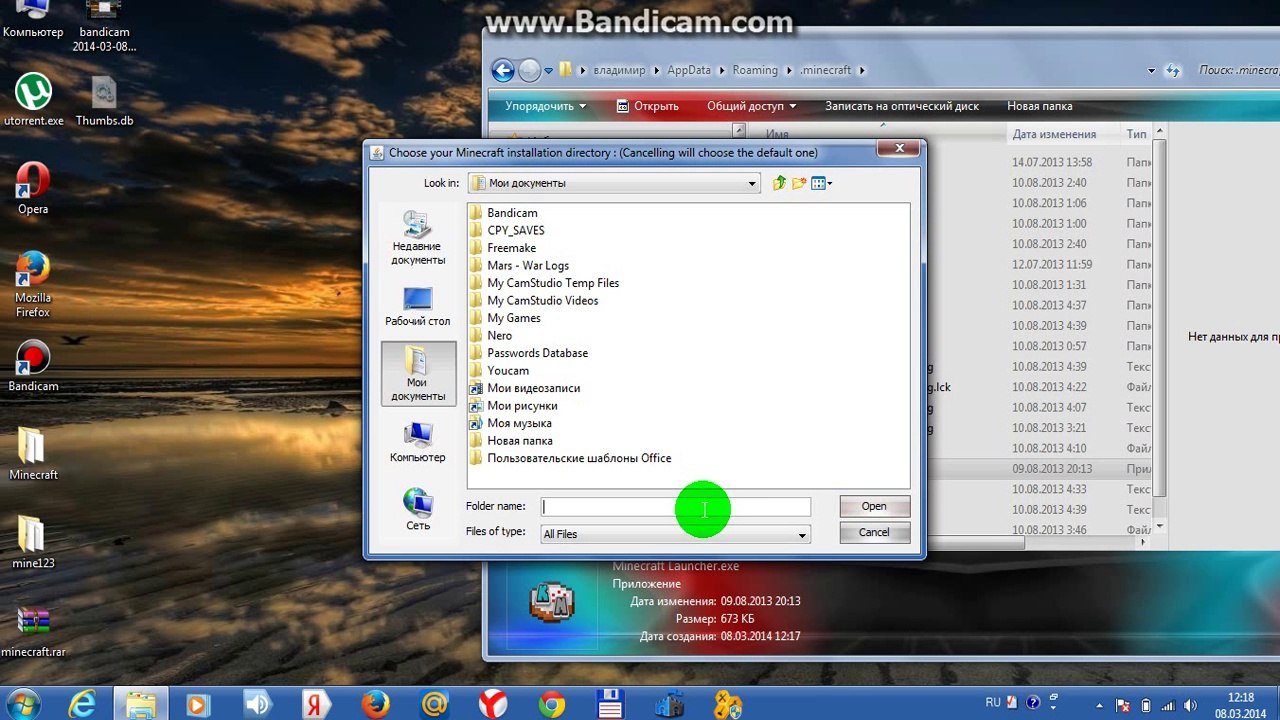Click Открыть in Explorer toolbar
The width and height of the screenshot is (1280, 720).
647,106
